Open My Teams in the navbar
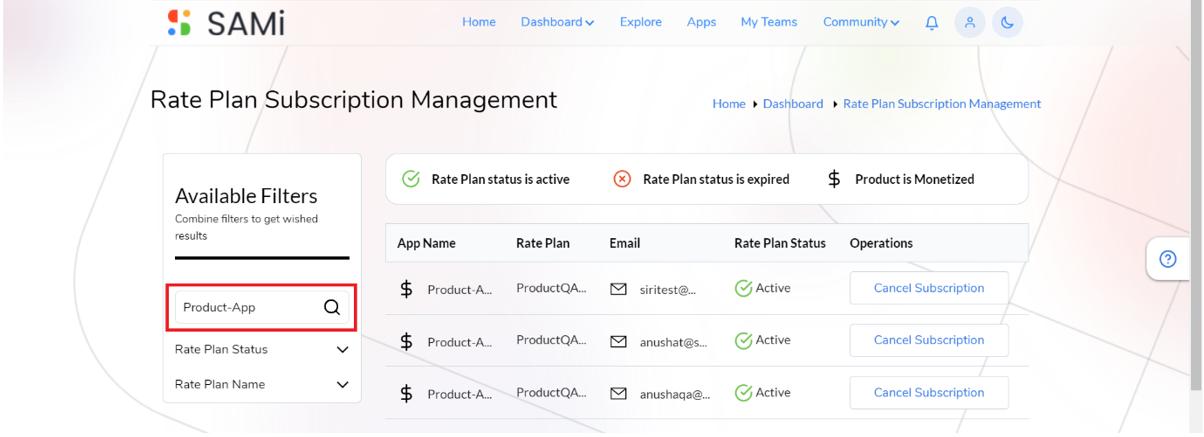This screenshot has height=437, width=1204. pyautogui.click(x=769, y=22)
